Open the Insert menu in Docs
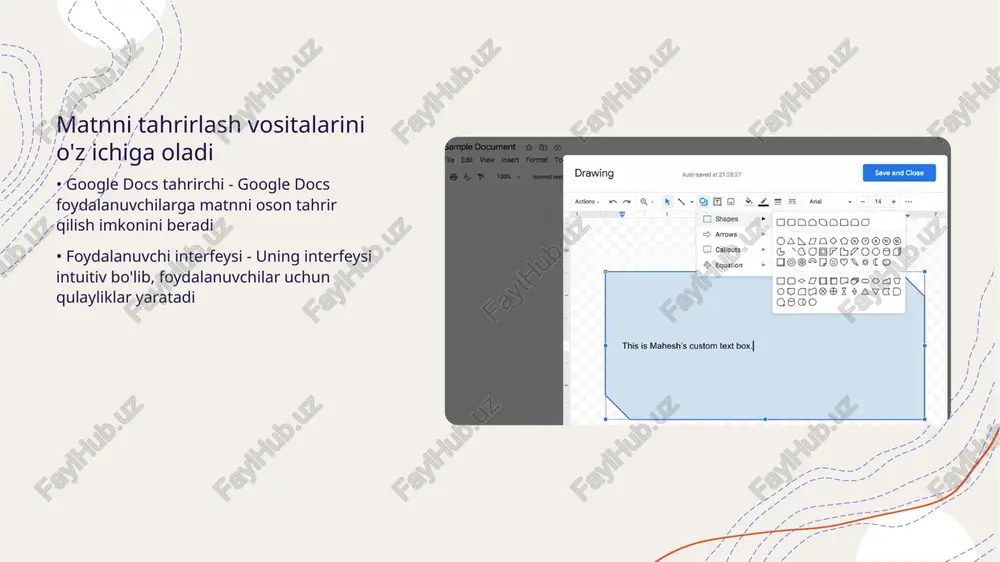This screenshot has height=562, width=1000. click(x=510, y=160)
